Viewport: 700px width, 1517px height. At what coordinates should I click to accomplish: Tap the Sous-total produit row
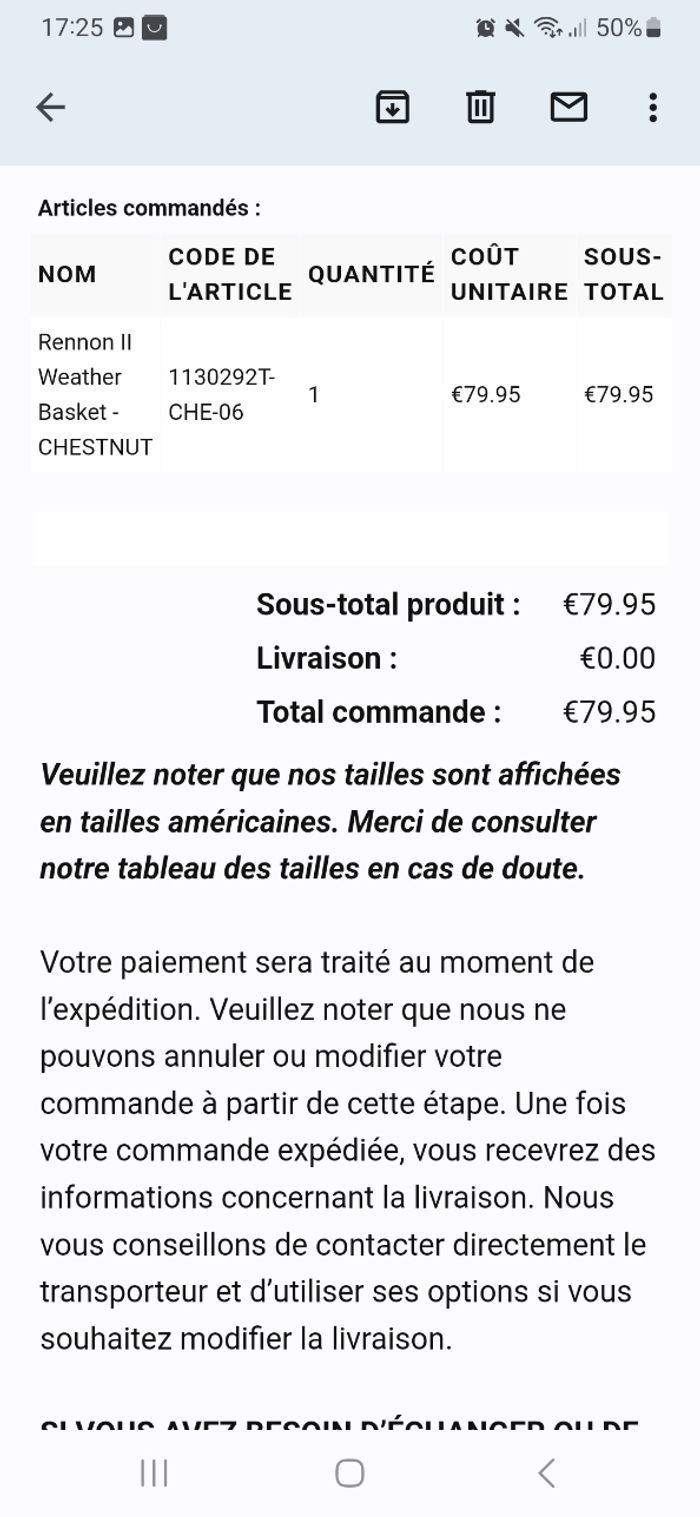click(x=455, y=604)
